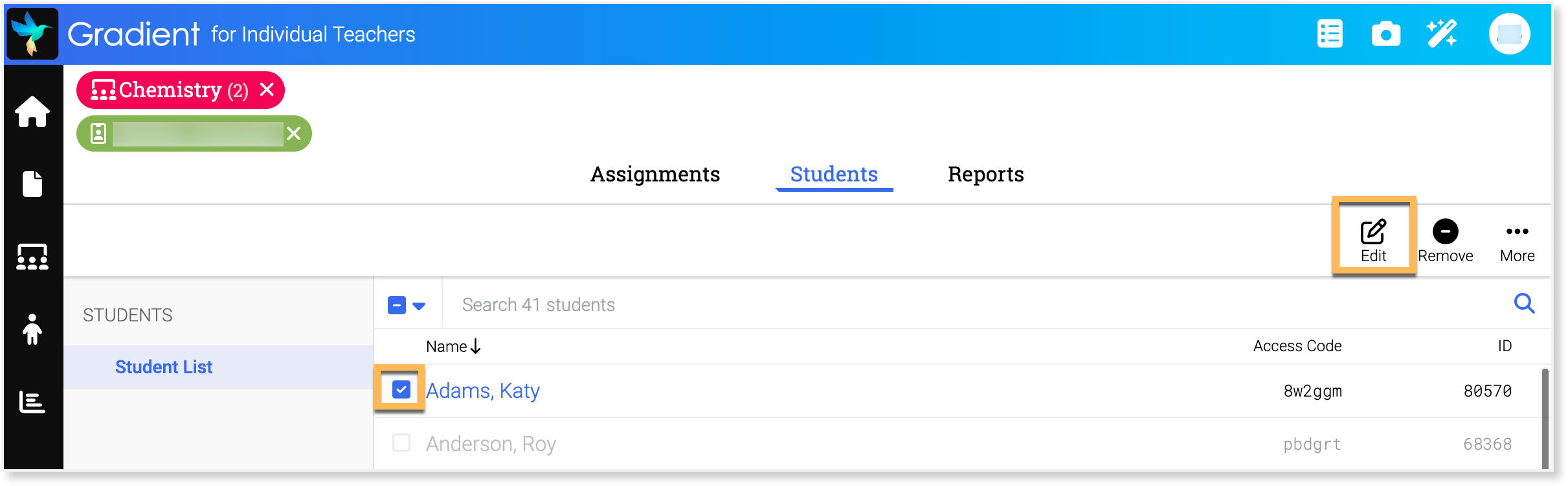This screenshot has height=486, width=1568.
Task: Check the Anderson, Roy checkbox
Action: (401, 443)
